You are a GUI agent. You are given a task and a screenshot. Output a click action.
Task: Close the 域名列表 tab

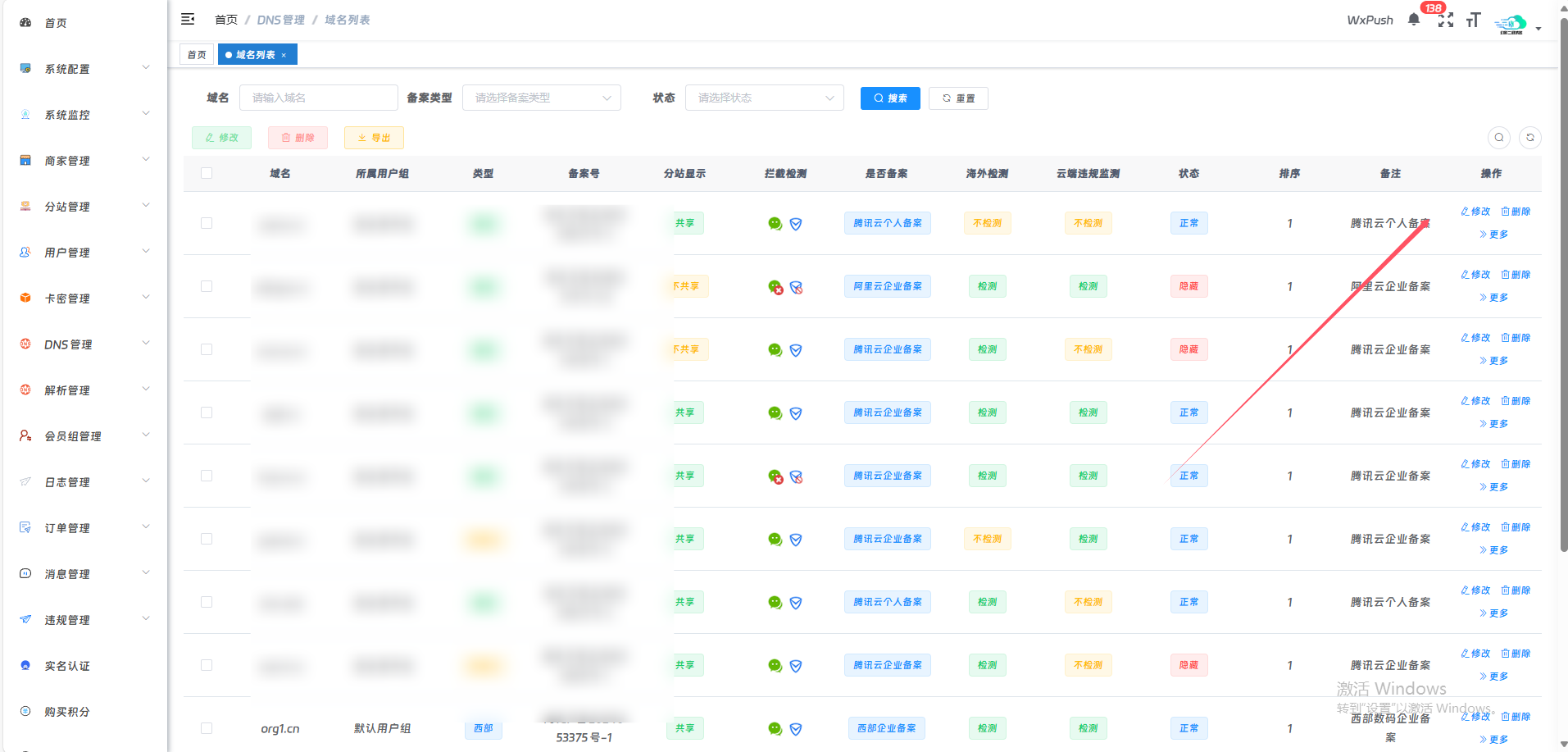284,55
